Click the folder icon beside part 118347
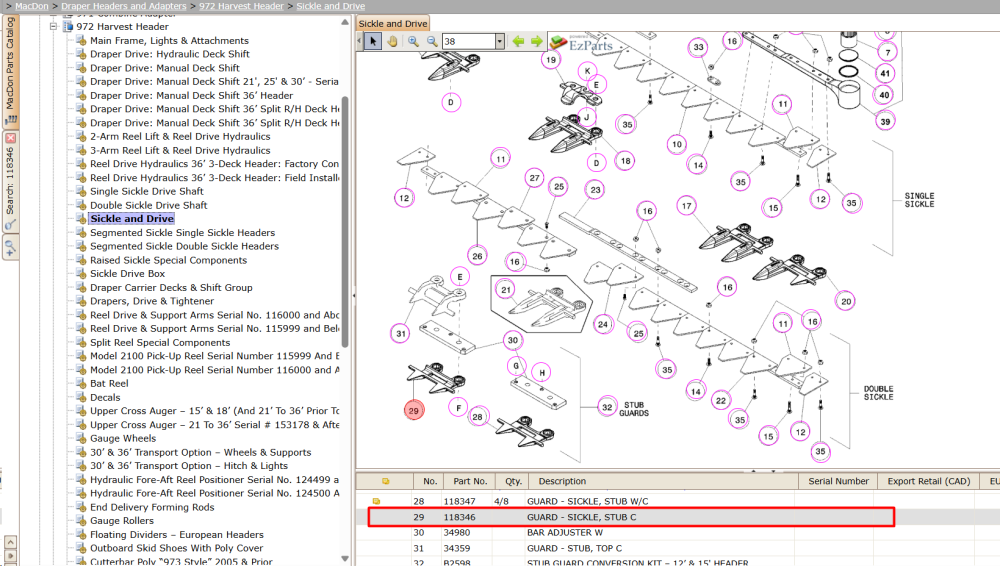This screenshot has height=566, width=1000. pyautogui.click(x=376, y=501)
